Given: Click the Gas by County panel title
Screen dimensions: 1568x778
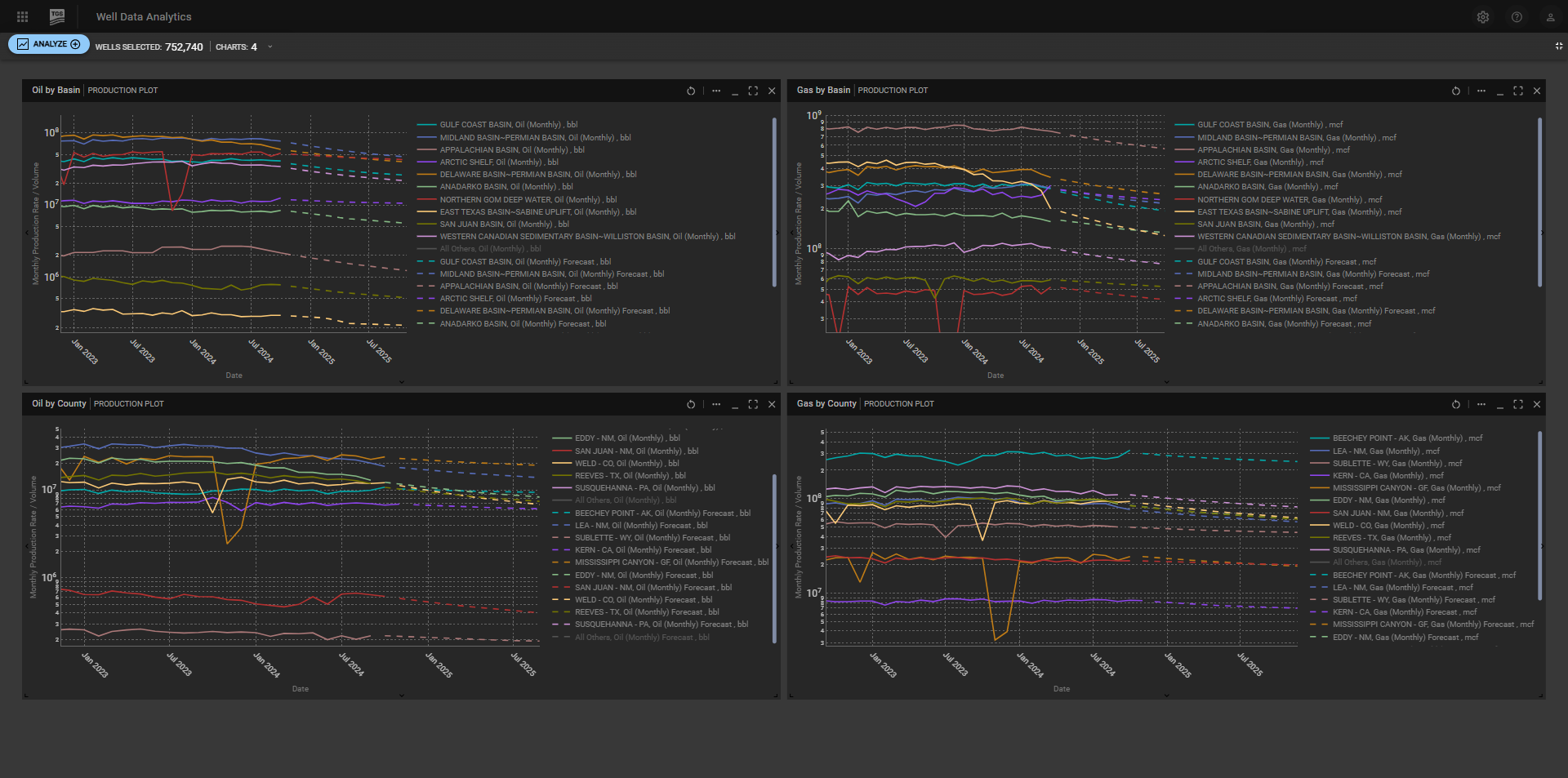Looking at the screenshot, I should [826, 404].
